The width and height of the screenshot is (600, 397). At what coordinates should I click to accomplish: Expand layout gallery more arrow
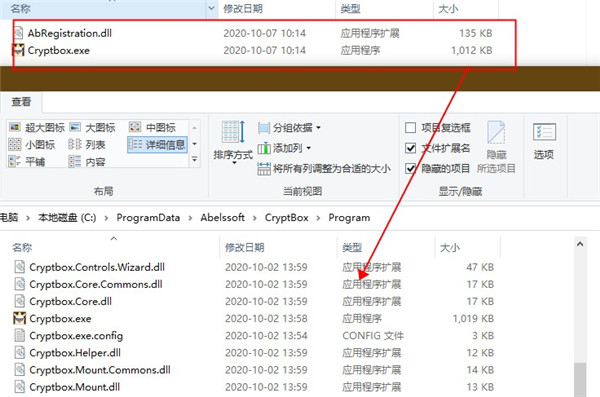(x=194, y=158)
